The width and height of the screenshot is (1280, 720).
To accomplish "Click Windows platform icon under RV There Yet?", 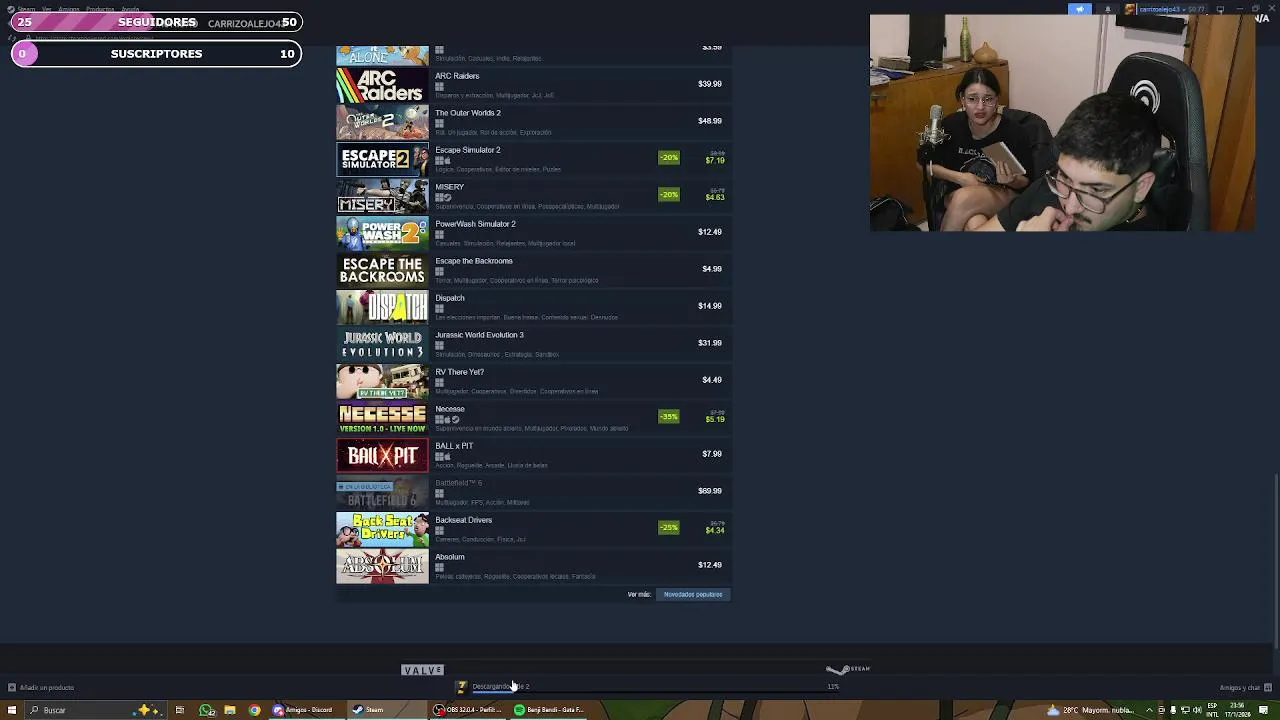I will coord(439,383).
